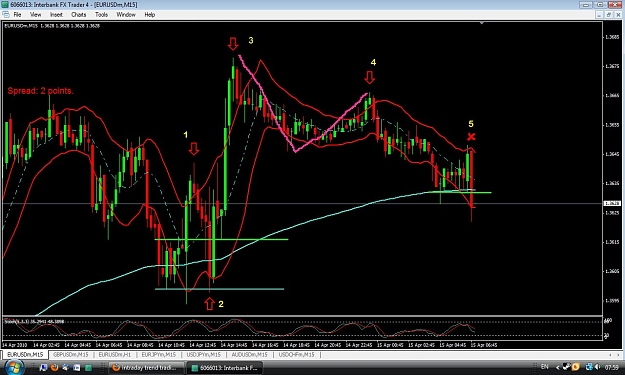Launch Firefox from the quick launch bar
Viewport: 625px width, 375px height.
tap(55, 367)
